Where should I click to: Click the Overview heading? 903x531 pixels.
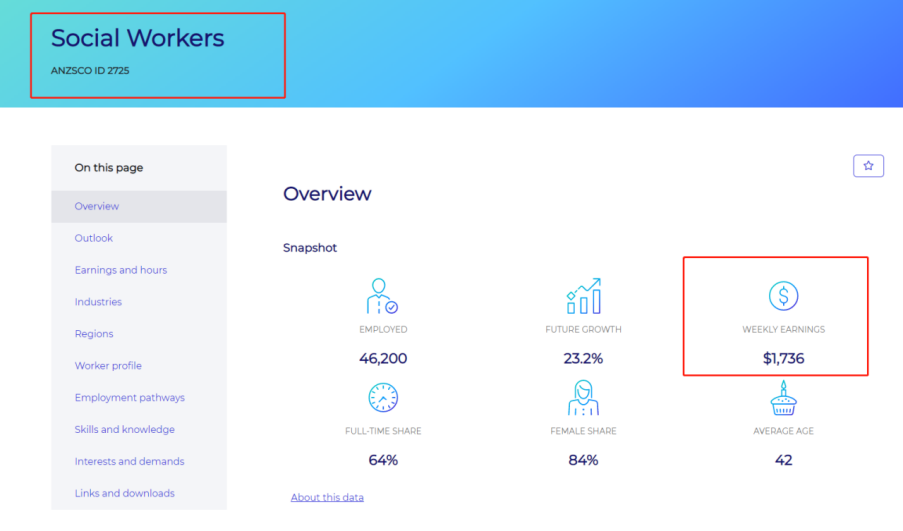tap(327, 194)
